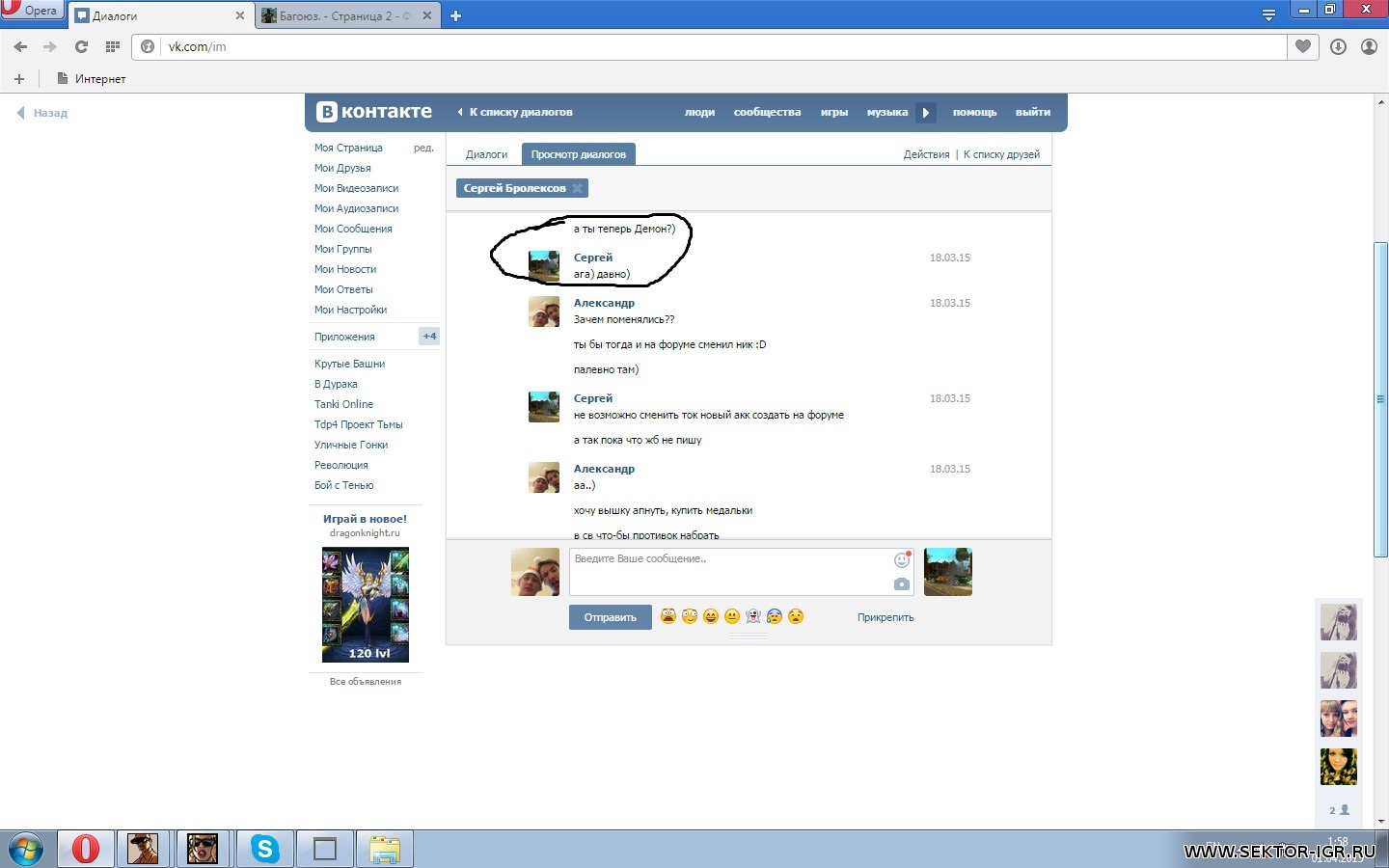1389x868 pixels.
Task: Open the помощь header link
Action: coord(974,112)
